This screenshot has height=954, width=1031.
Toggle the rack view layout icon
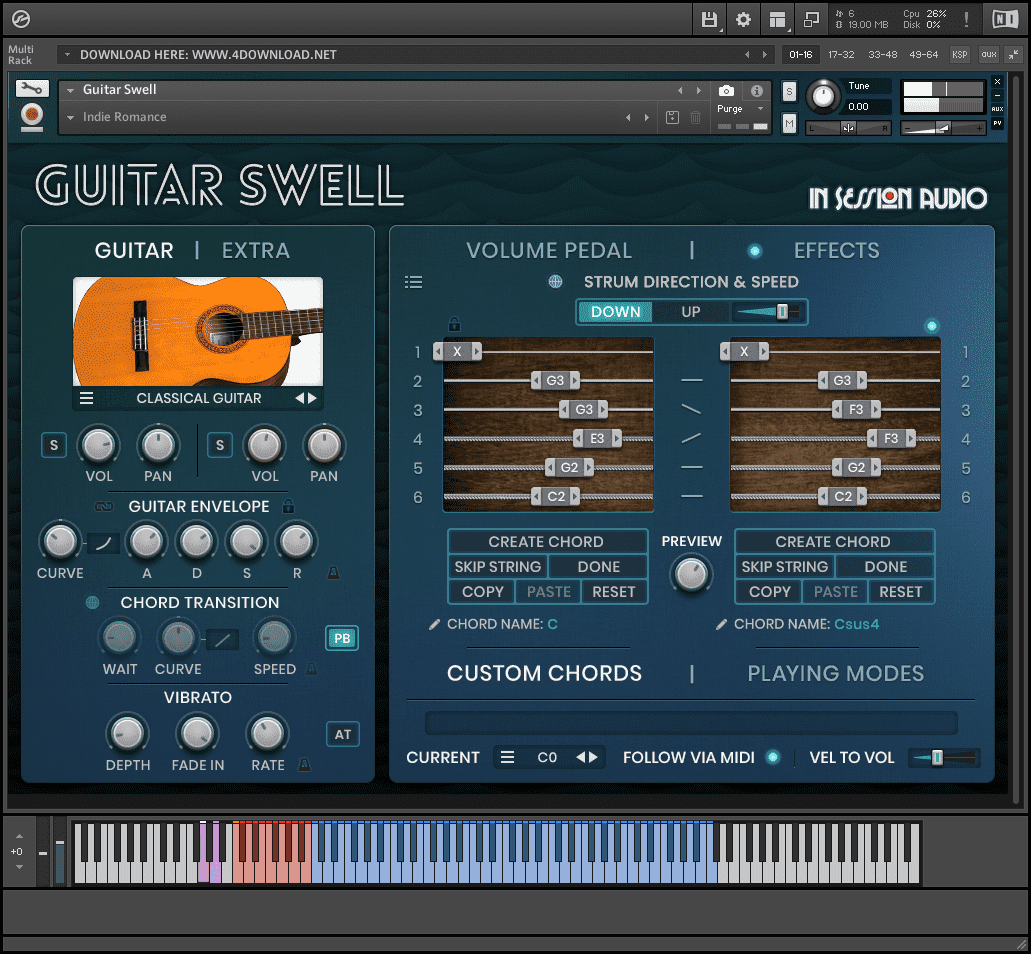pos(777,20)
